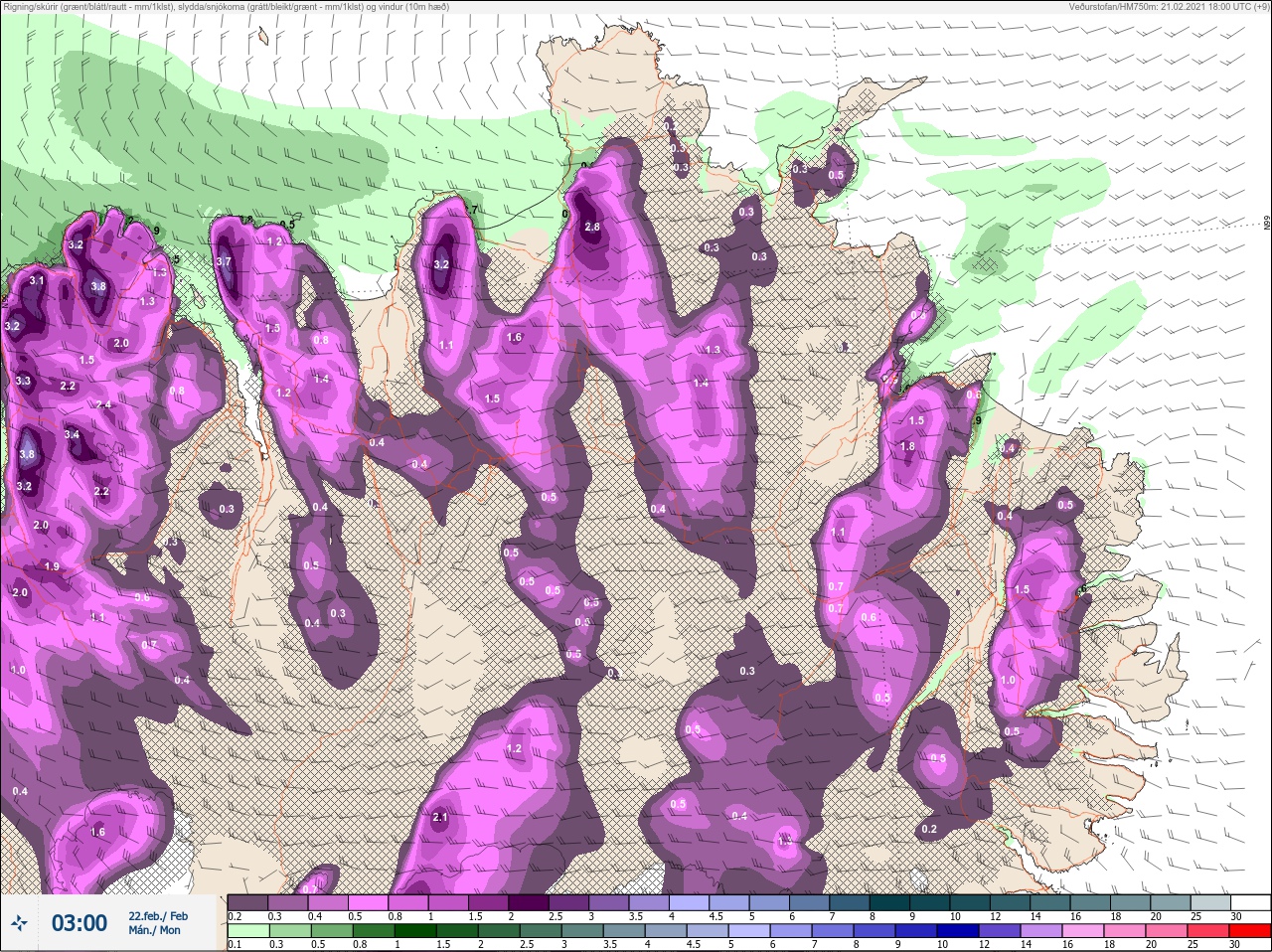This screenshot has width=1272, height=952.
Task: Click the palest green 0.1 legend swatch
Action: tap(247, 931)
